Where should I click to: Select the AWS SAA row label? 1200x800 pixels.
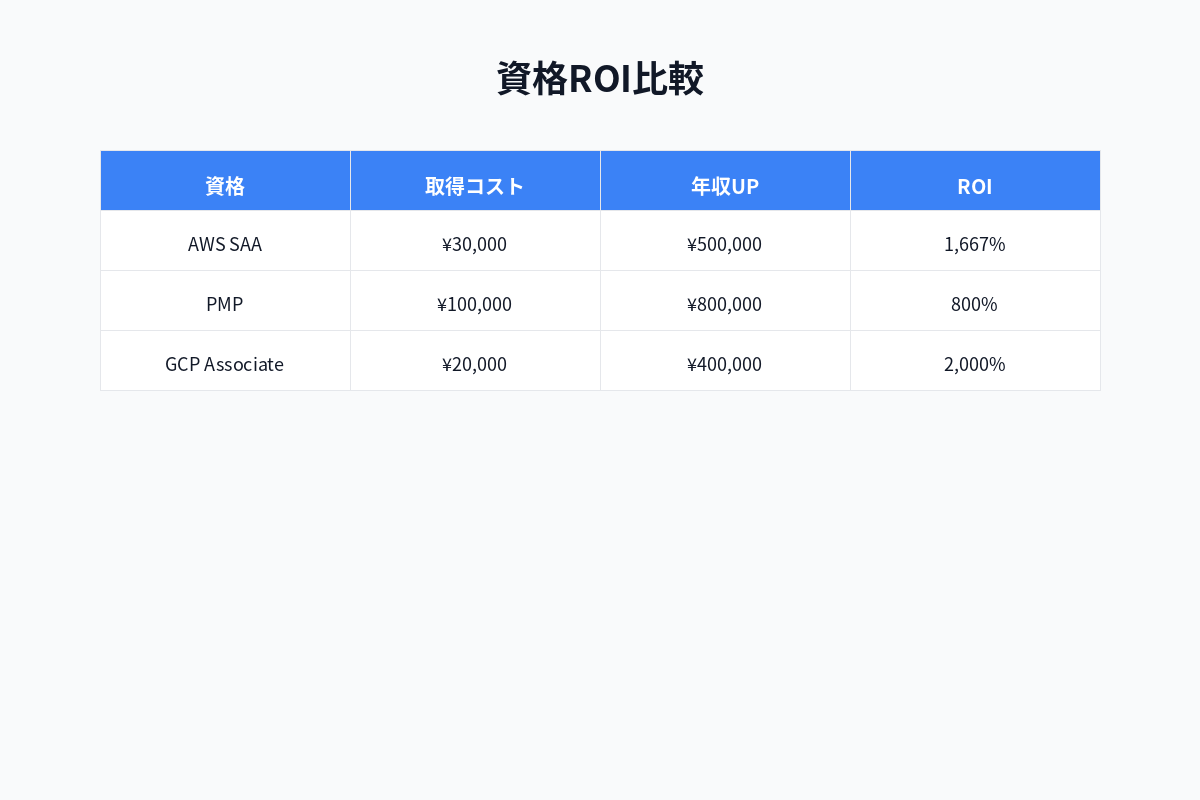point(225,243)
